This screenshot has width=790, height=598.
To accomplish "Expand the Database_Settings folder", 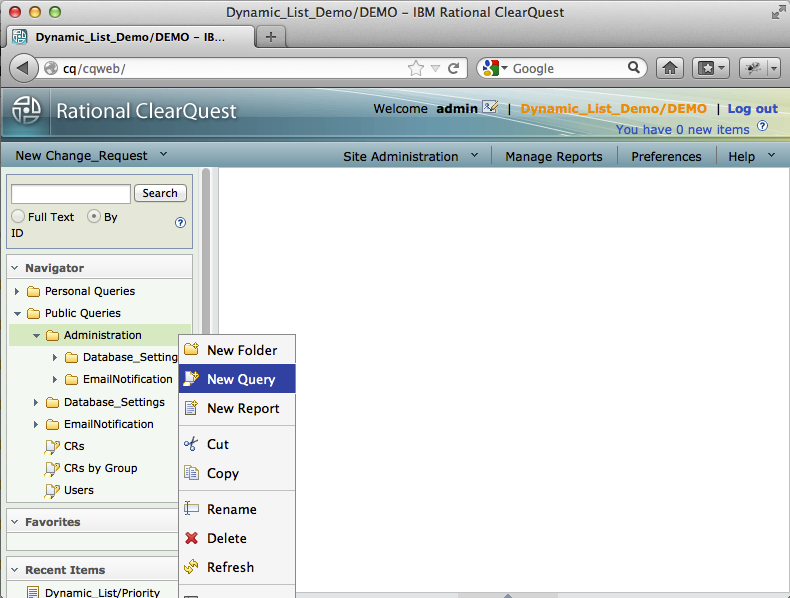I will coord(36,402).
